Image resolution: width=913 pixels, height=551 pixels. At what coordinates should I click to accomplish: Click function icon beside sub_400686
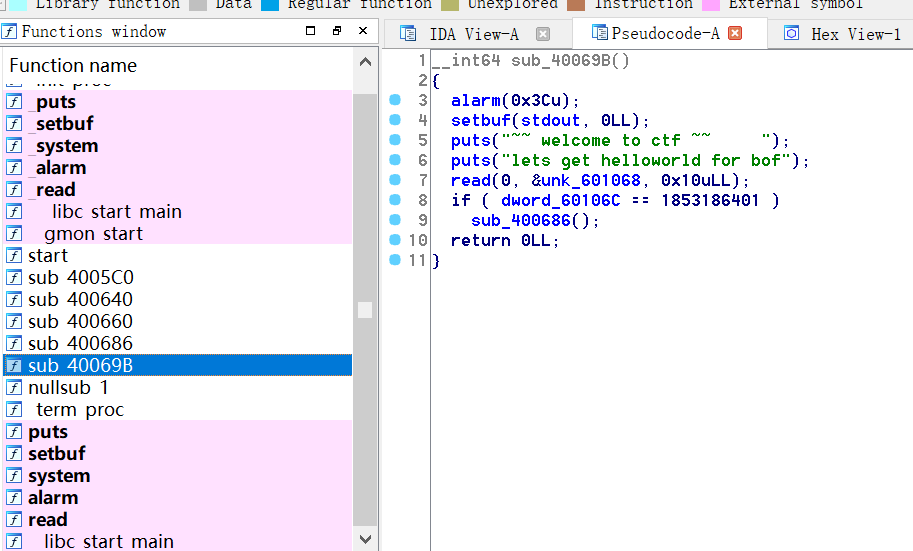14,344
